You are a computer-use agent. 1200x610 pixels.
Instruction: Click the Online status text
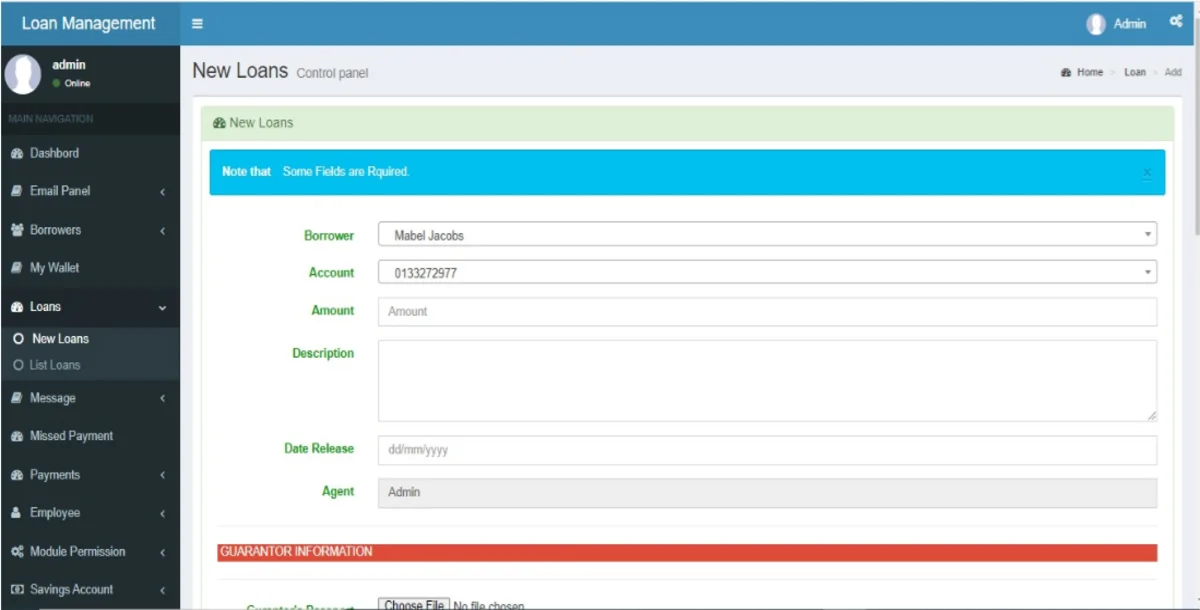(77, 84)
